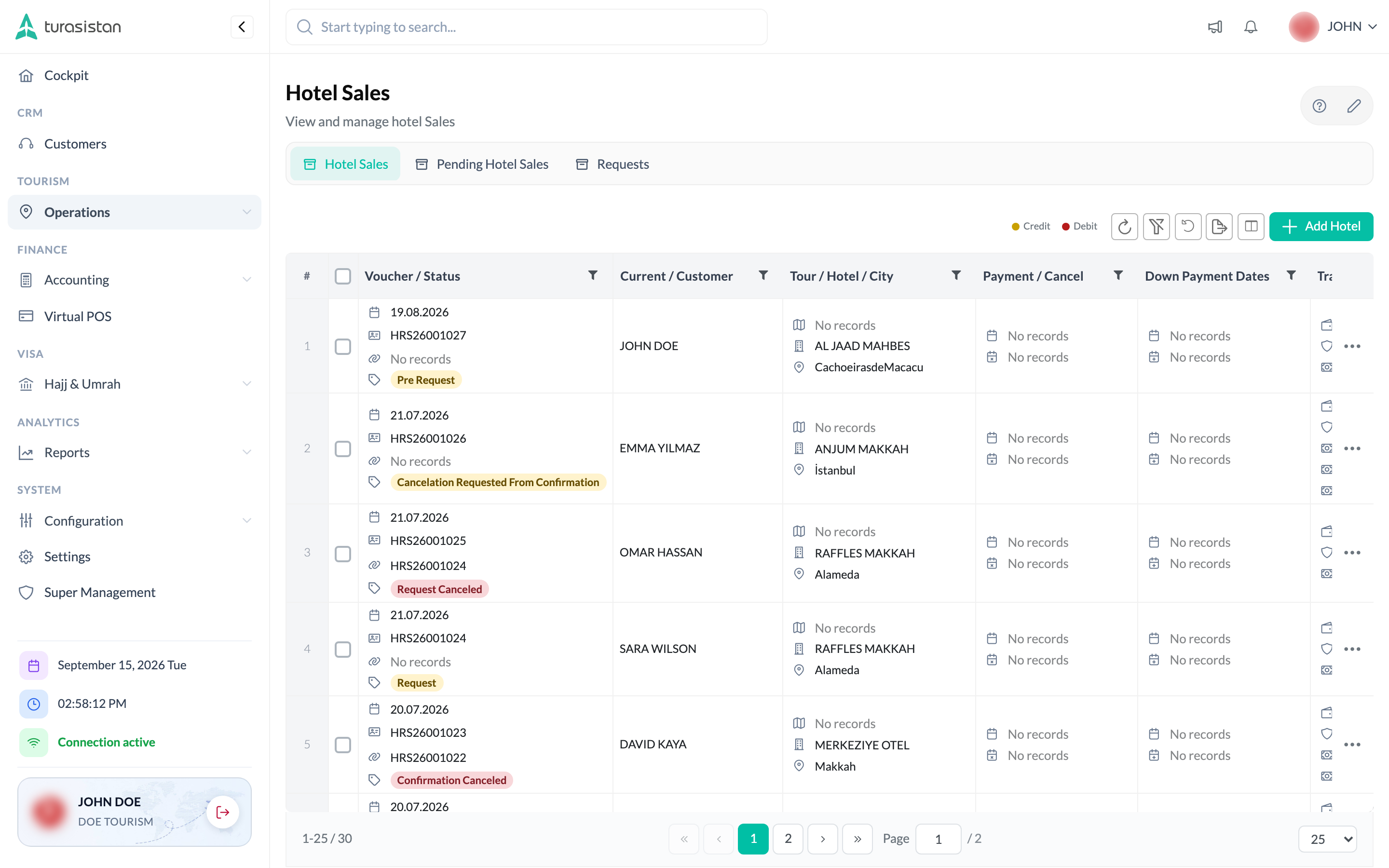Refresh the hotel sales table
Viewport: 1389px width, 868px height.
tap(1124, 226)
